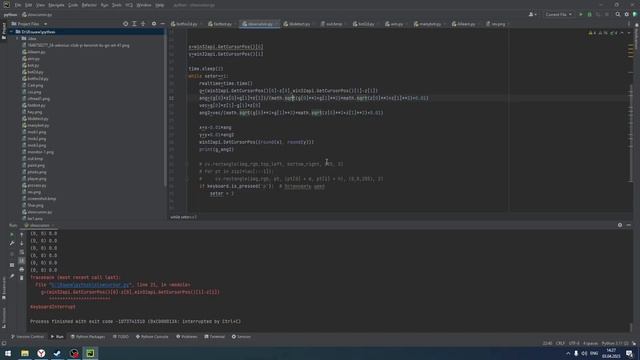Open Yandex Browser from taskbar
640x360 pixels.
click(x=41, y=353)
